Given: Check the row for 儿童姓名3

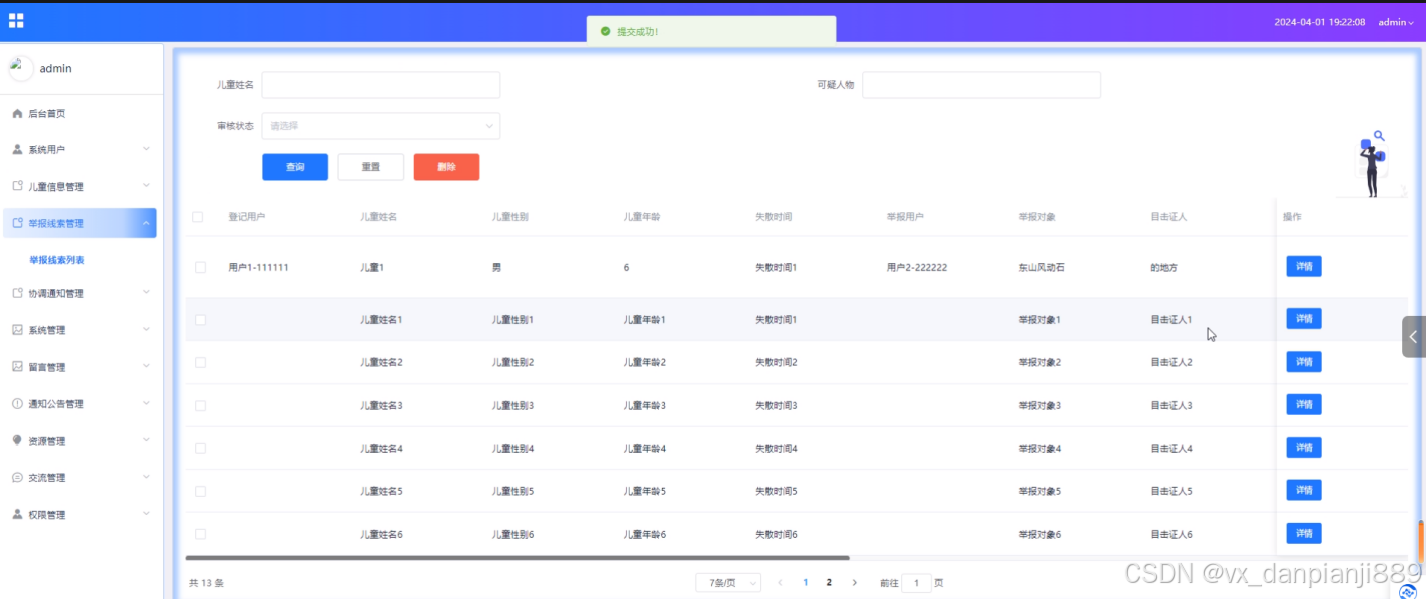Looking at the screenshot, I should coord(200,405).
